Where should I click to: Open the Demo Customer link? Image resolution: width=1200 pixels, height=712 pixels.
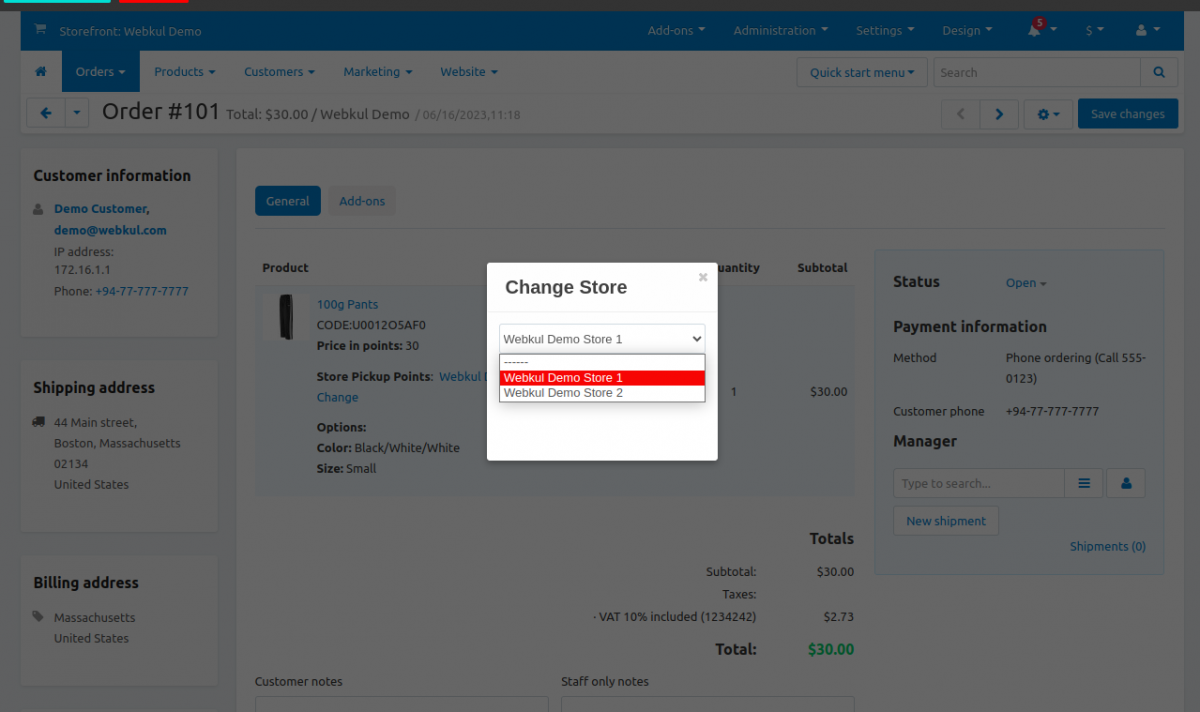coord(102,209)
